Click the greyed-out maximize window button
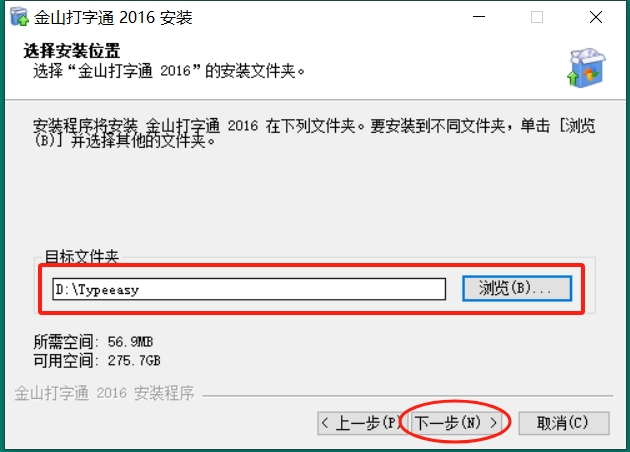 click(537, 17)
